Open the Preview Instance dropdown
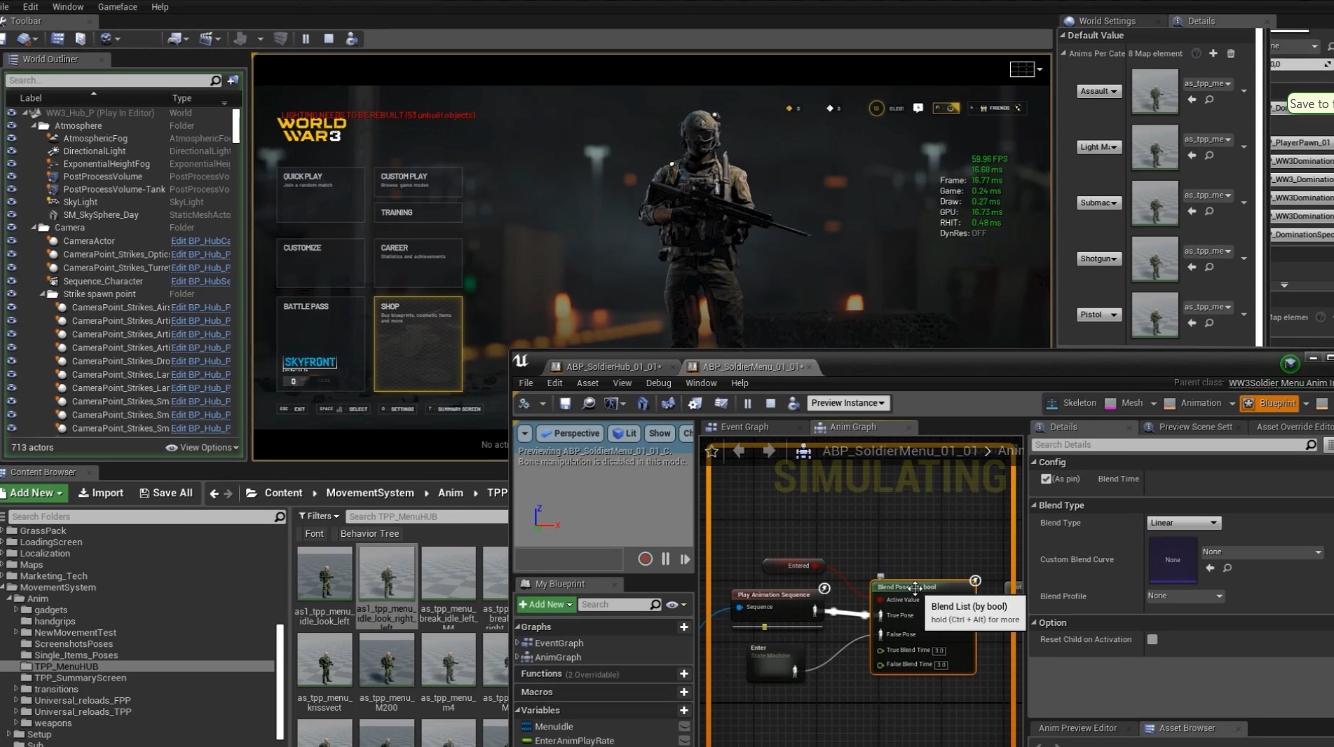 (849, 403)
